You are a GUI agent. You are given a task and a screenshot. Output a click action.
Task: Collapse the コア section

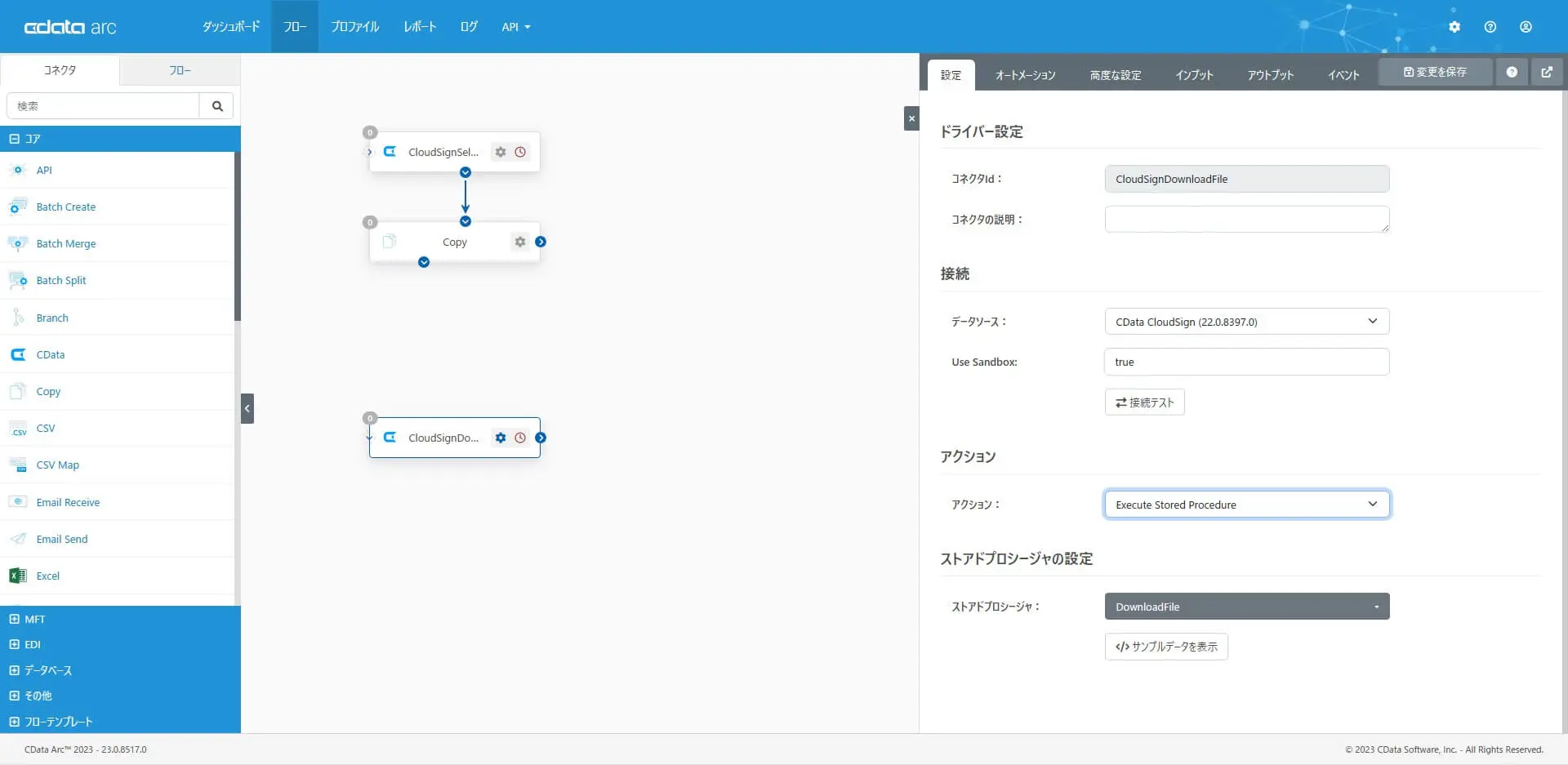120,139
